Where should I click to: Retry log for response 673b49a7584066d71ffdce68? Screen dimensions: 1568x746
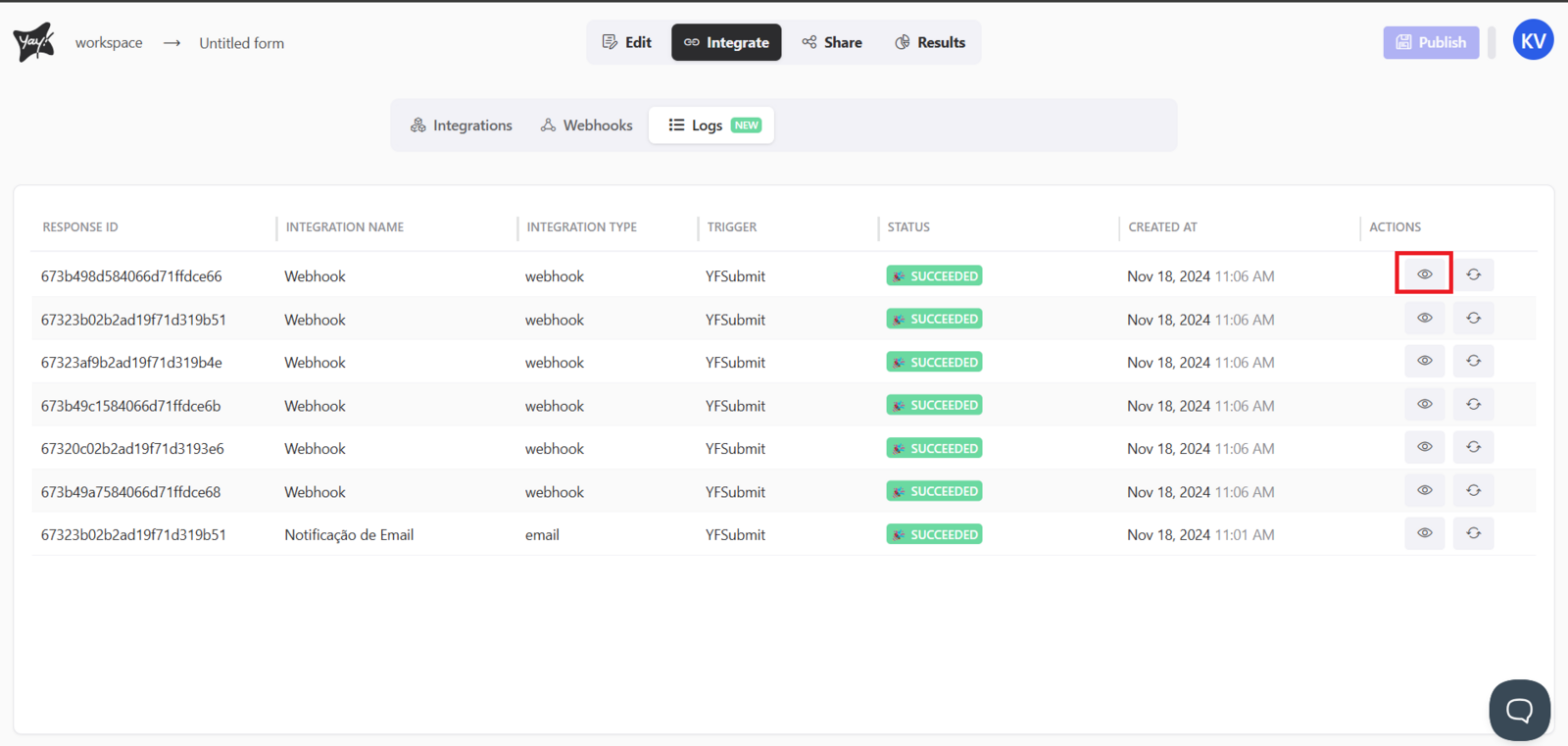[x=1473, y=490]
